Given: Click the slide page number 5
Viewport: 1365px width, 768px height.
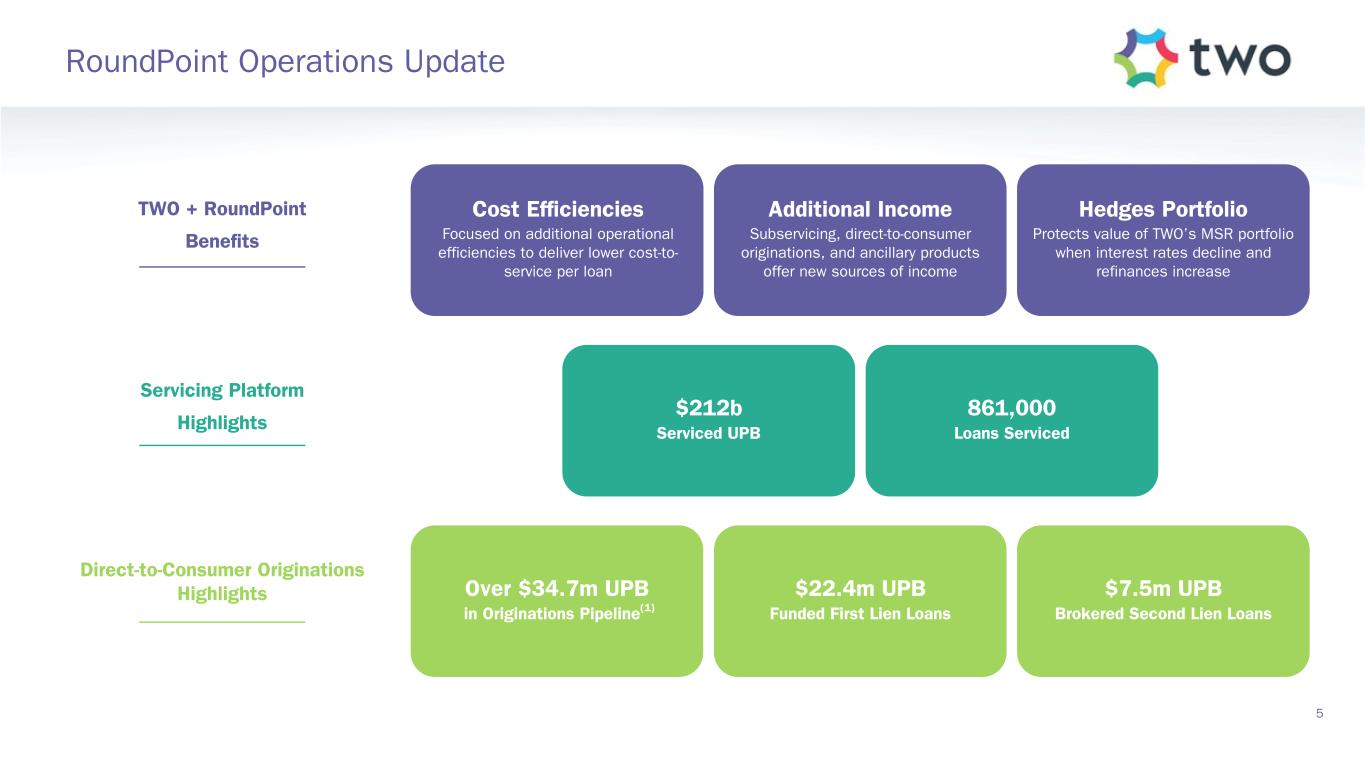Looking at the screenshot, I should coord(1320,713).
